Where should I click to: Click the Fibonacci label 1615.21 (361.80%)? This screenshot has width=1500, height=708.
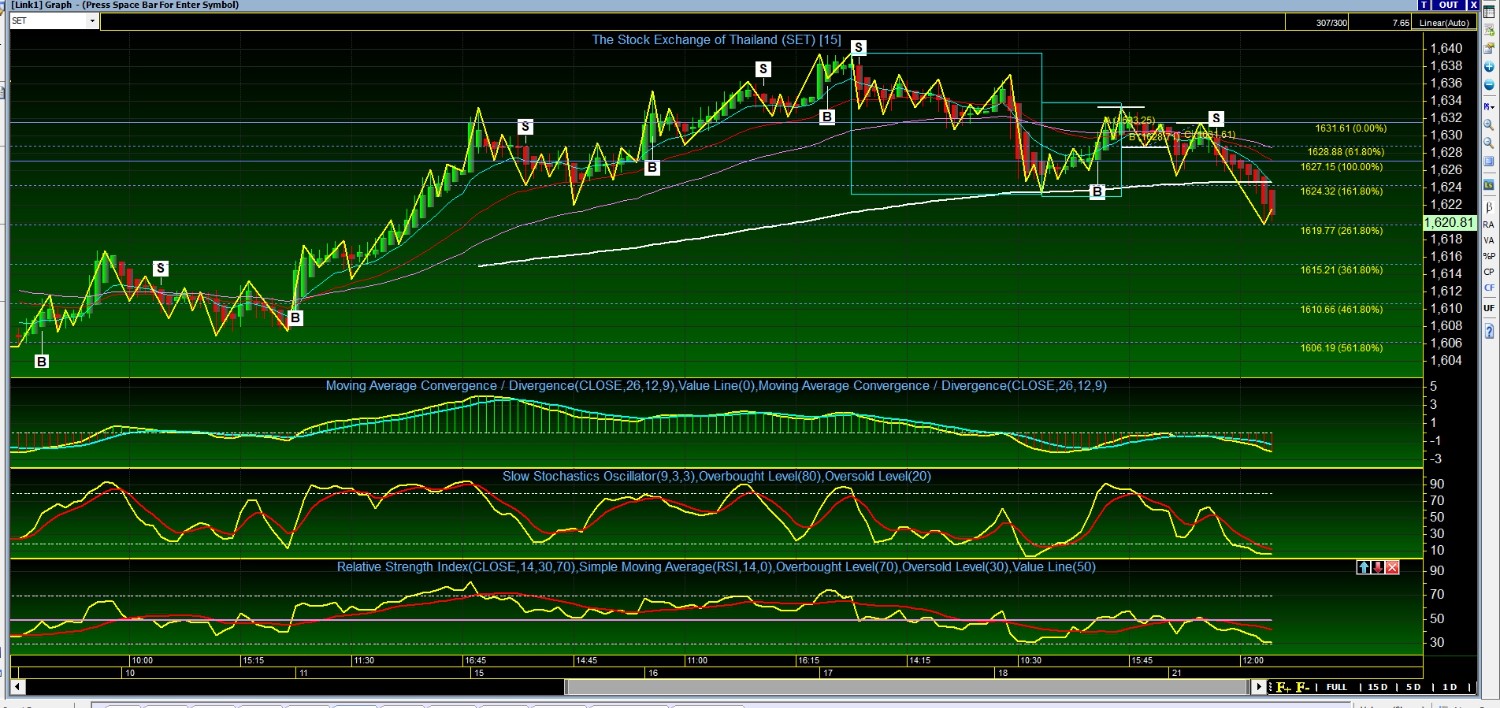point(1341,269)
